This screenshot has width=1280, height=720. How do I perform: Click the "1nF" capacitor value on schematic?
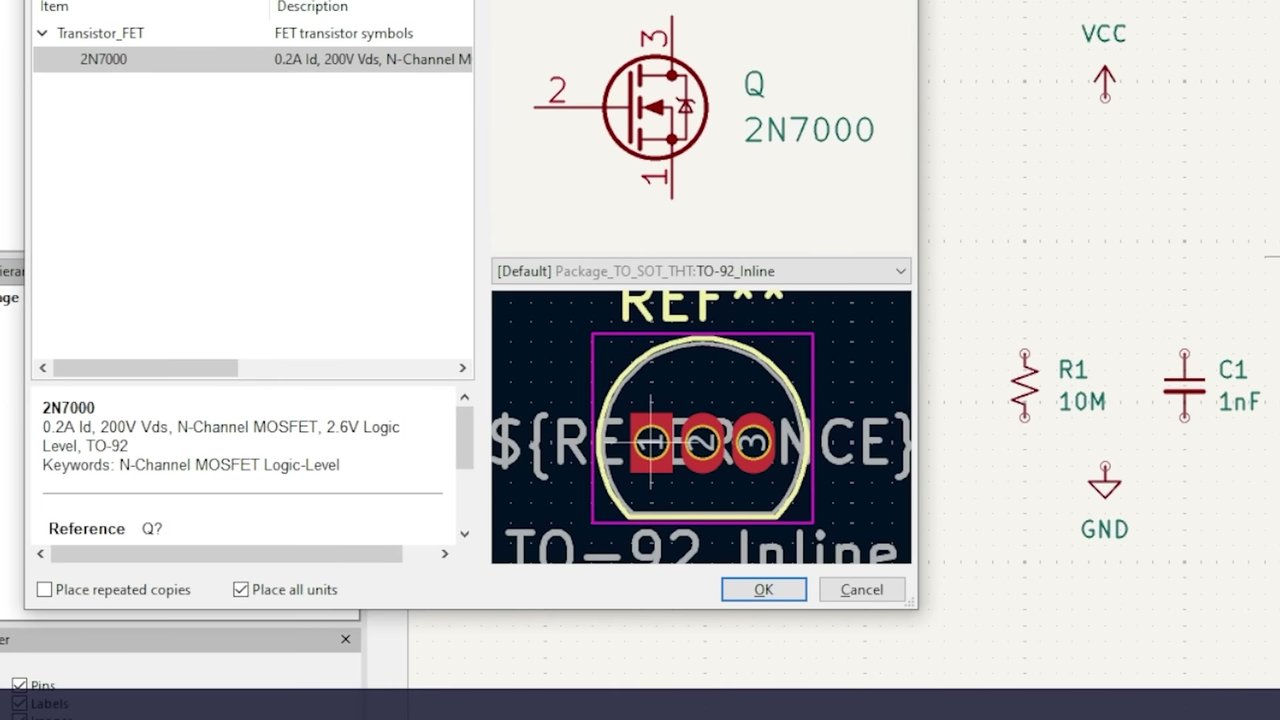coord(1239,402)
